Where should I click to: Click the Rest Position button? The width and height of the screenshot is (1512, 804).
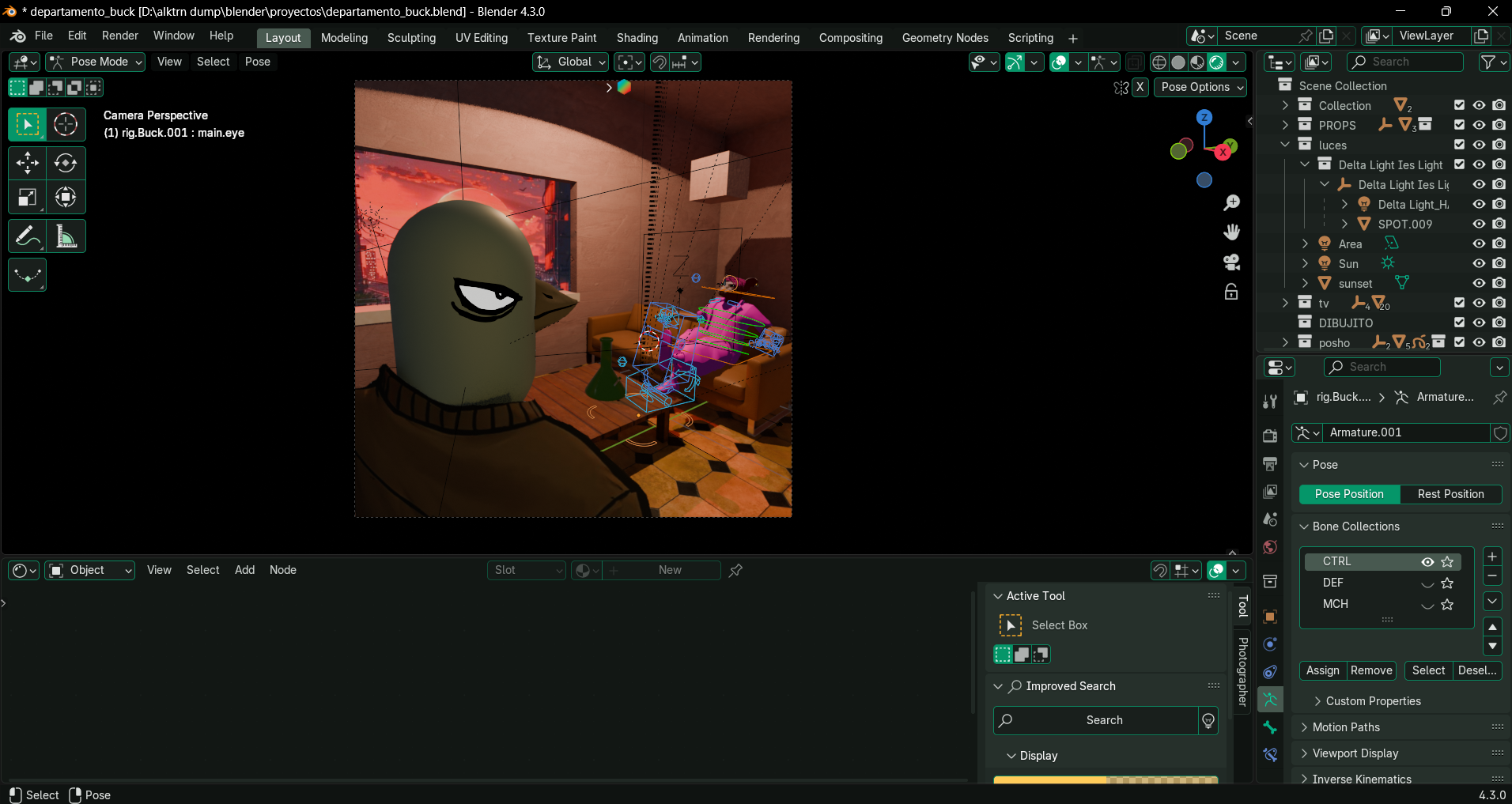pos(1450,494)
